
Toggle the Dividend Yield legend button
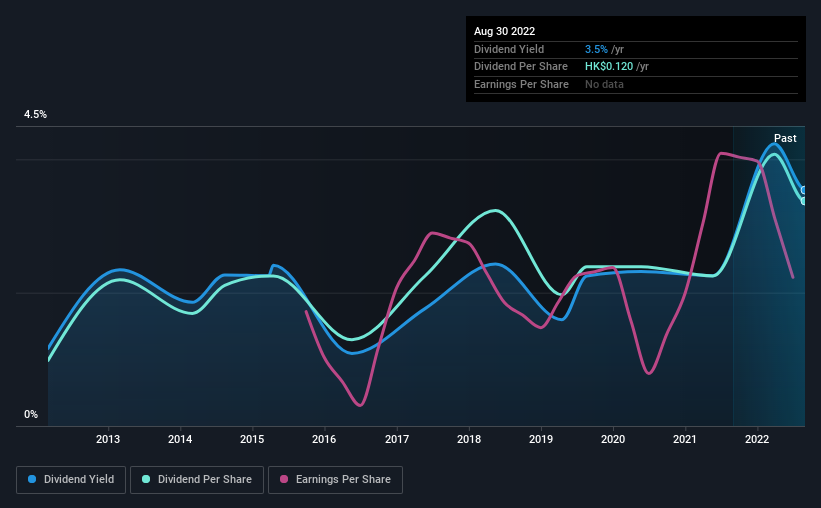71,480
